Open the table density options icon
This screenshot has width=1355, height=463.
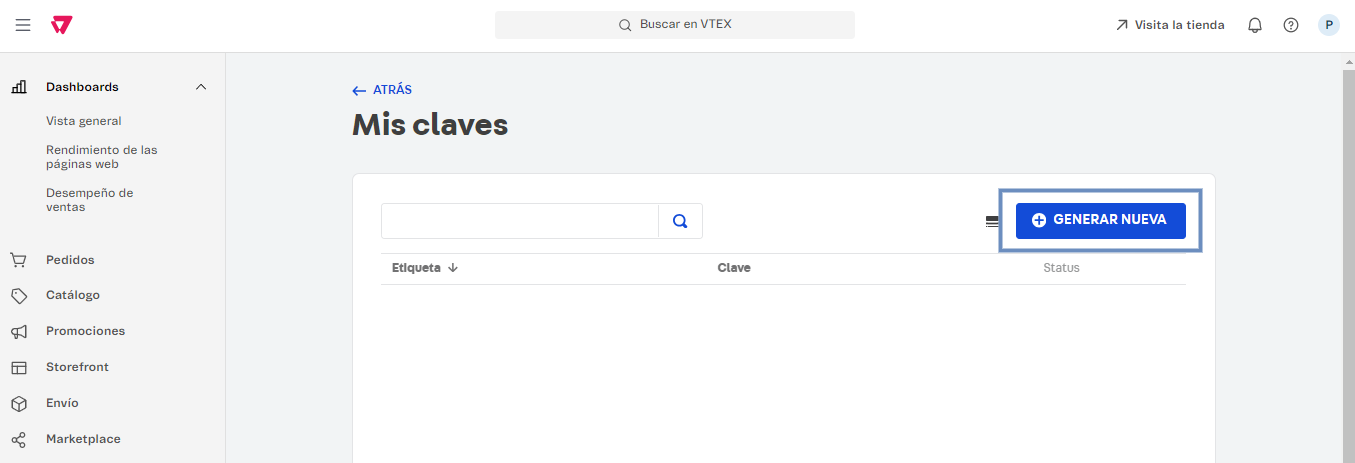(992, 221)
